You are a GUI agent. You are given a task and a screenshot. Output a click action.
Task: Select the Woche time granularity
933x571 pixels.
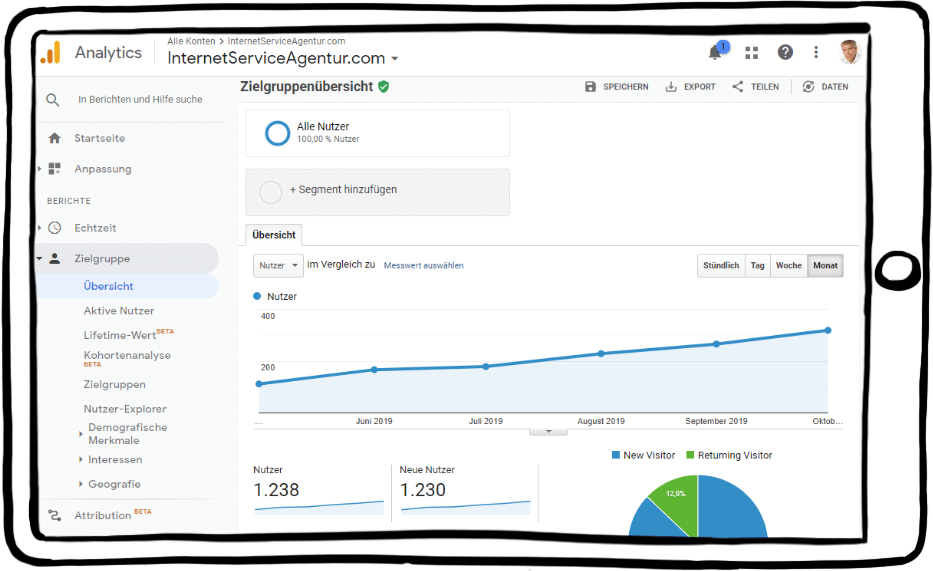788,265
